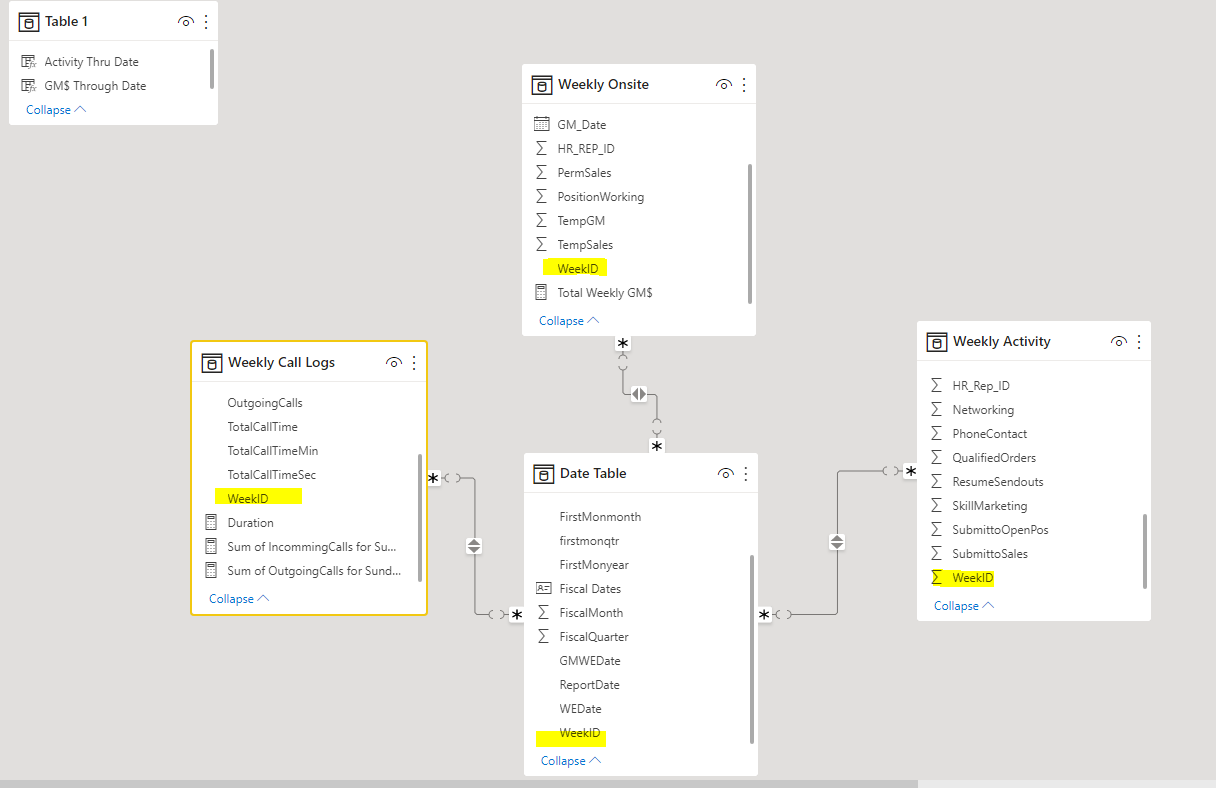The width and height of the screenshot is (1216, 788).
Task: Select the QualifiedOrders field
Action: click(994, 458)
